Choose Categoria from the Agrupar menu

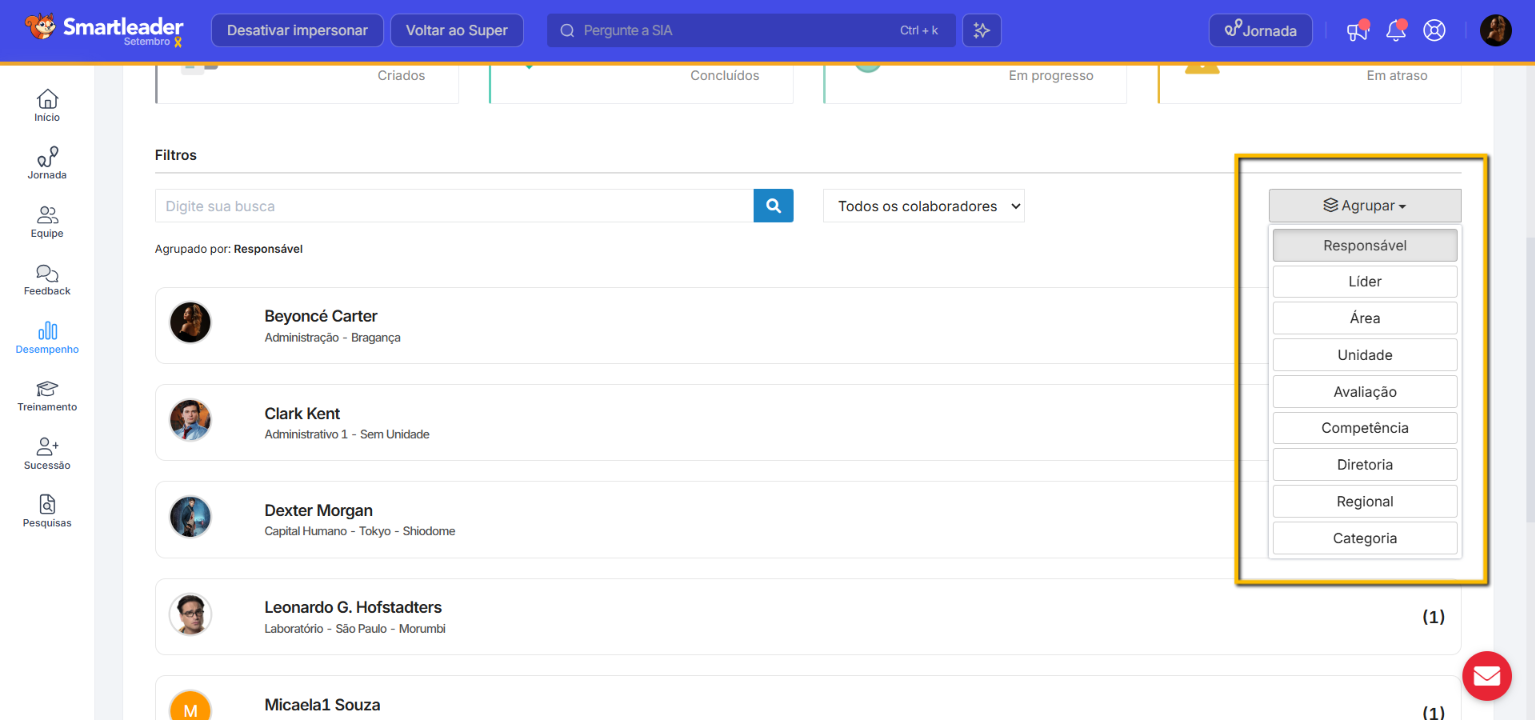(1364, 538)
